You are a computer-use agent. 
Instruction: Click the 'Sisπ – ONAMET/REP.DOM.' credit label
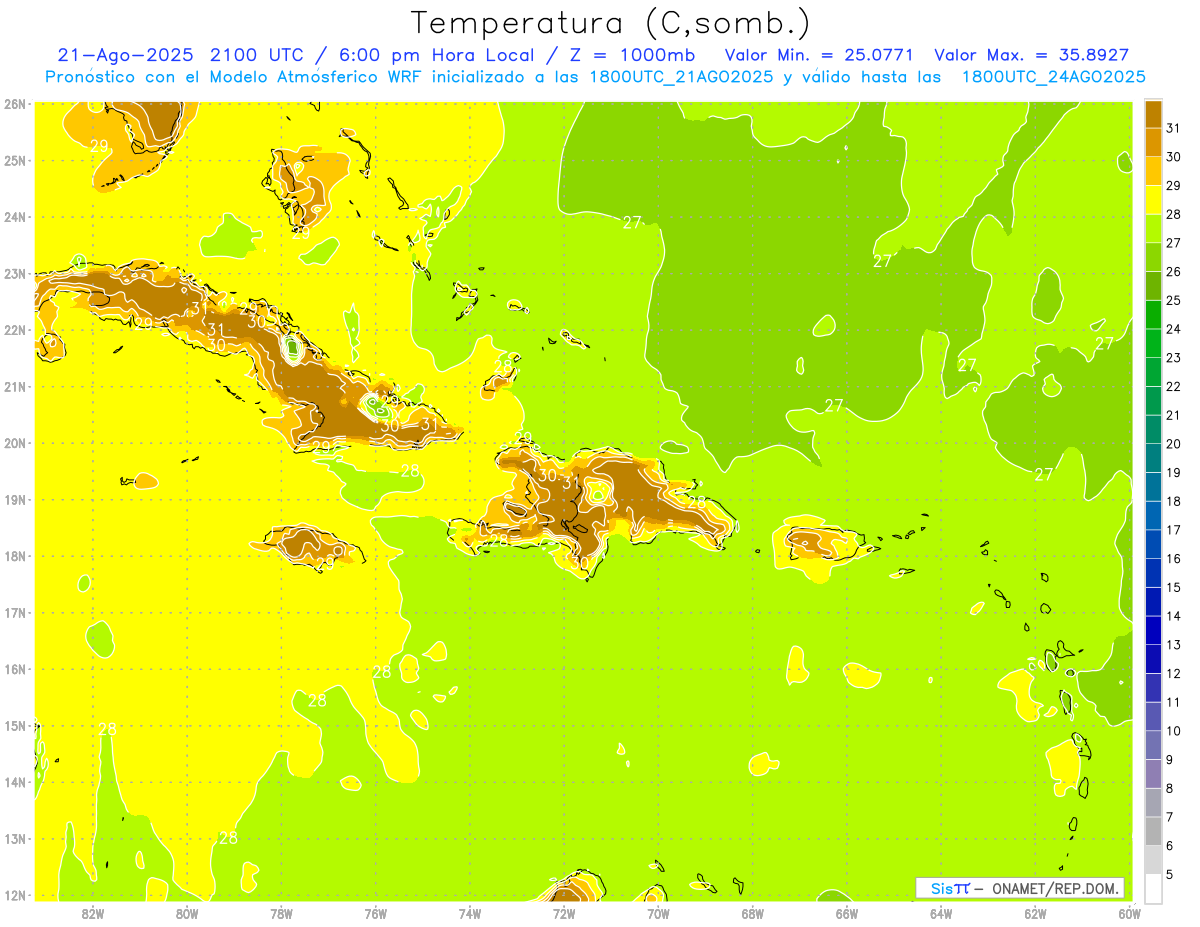[1020, 888]
